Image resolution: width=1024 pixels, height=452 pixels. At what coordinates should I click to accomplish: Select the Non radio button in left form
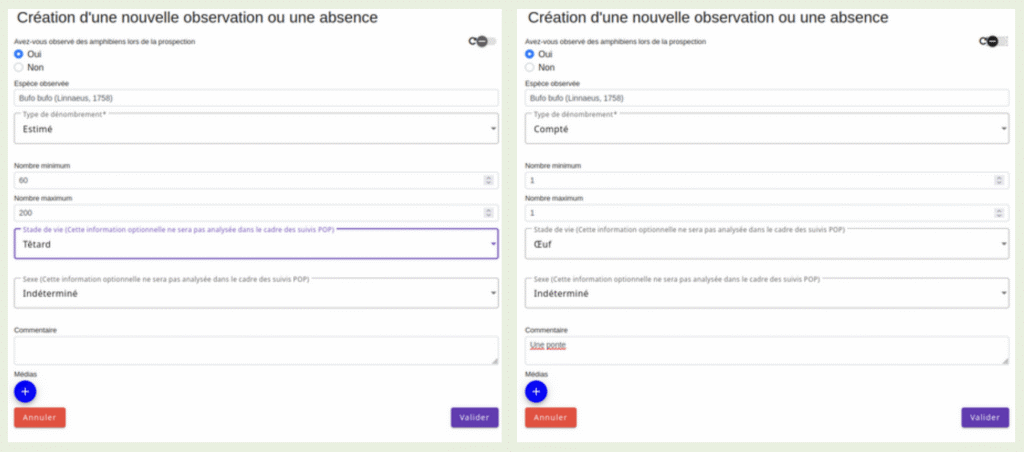18,67
